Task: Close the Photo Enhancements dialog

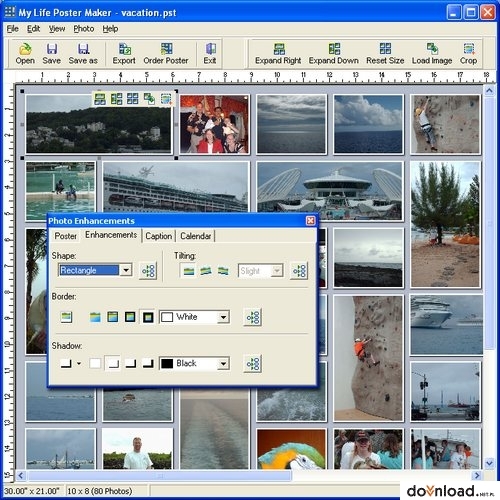Action: 310,220
